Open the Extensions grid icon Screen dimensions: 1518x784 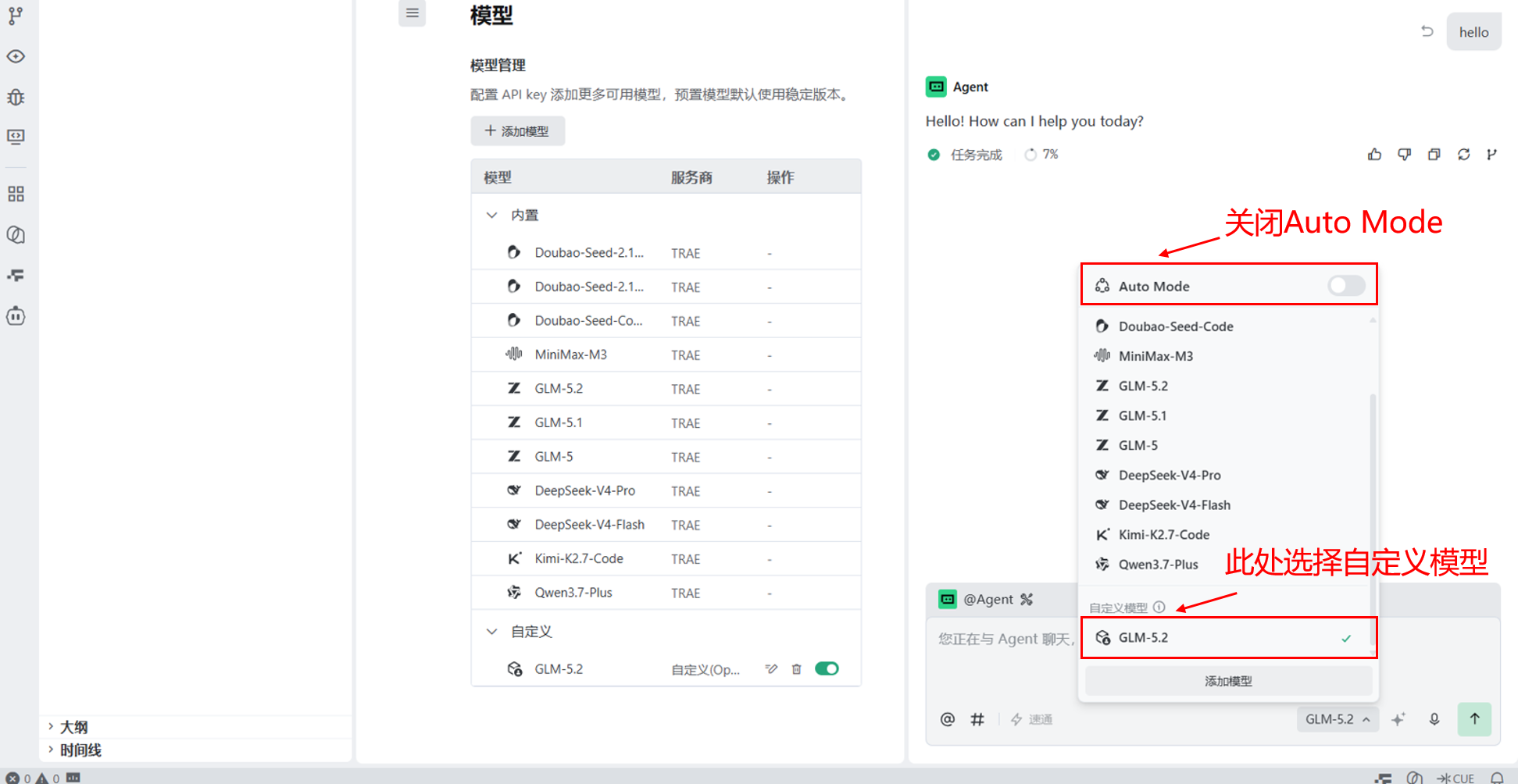(16, 194)
